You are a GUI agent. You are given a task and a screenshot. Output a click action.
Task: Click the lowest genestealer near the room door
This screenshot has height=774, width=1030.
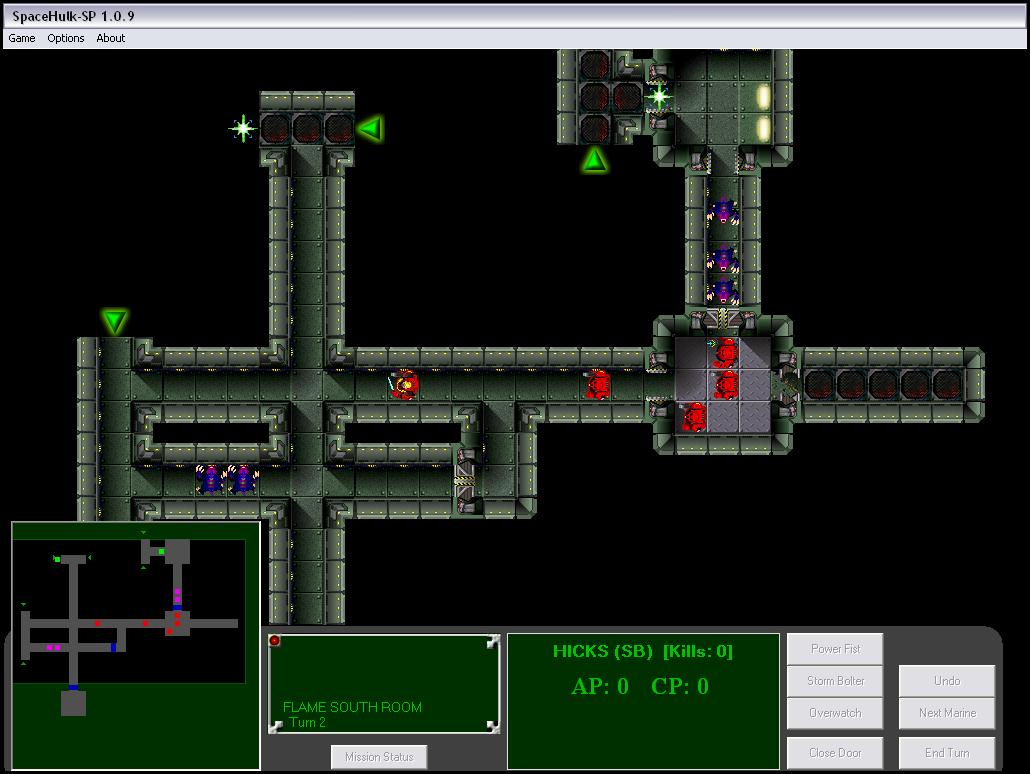pos(723,290)
